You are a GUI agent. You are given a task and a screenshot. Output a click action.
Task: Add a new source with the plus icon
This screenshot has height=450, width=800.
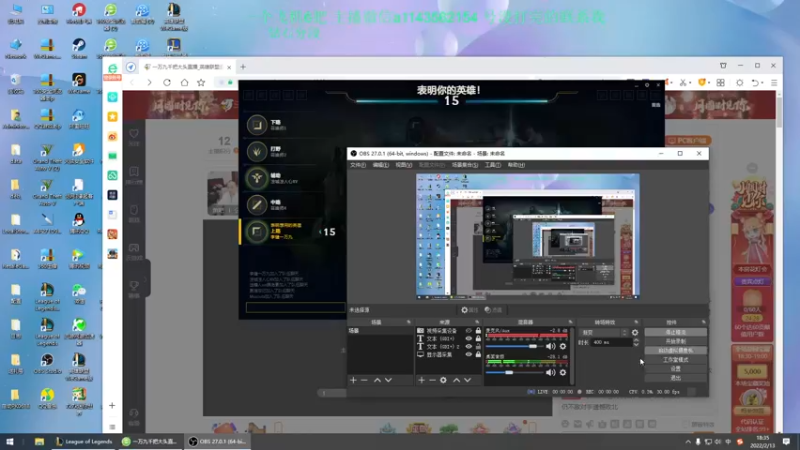click(421, 380)
